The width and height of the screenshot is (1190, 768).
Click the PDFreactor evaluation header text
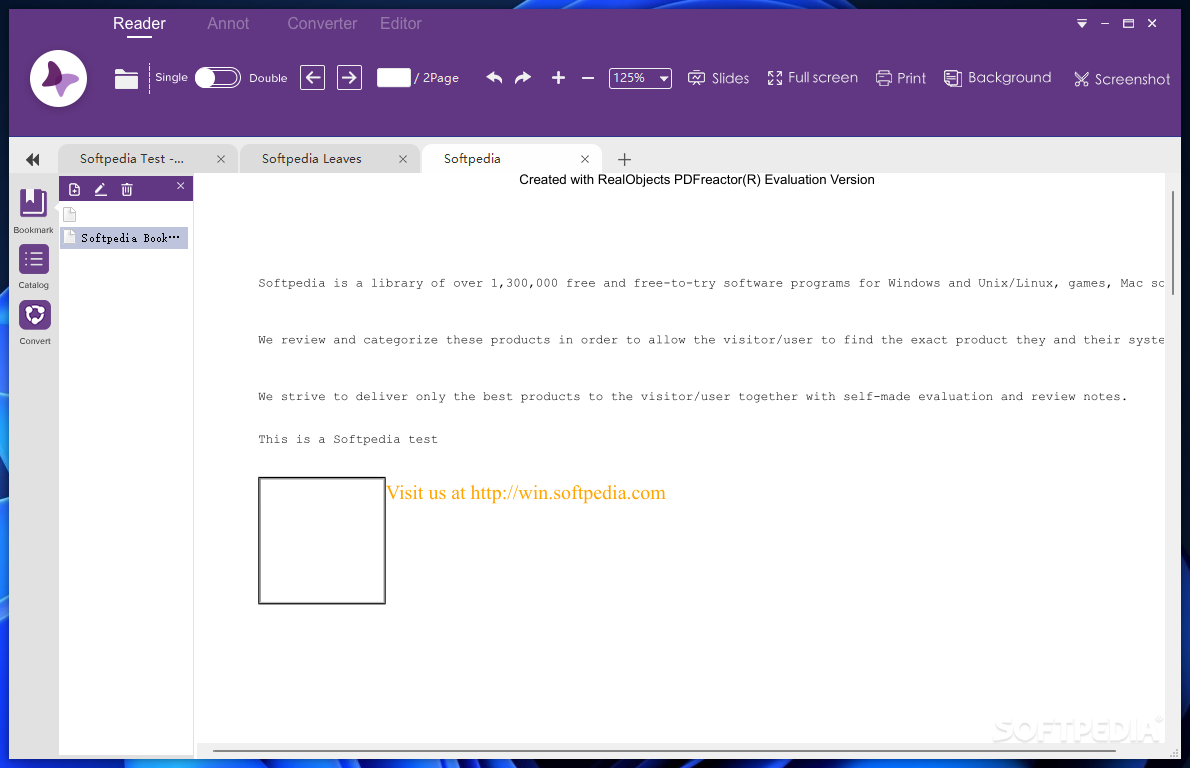pyautogui.click(x=697, y=180)
